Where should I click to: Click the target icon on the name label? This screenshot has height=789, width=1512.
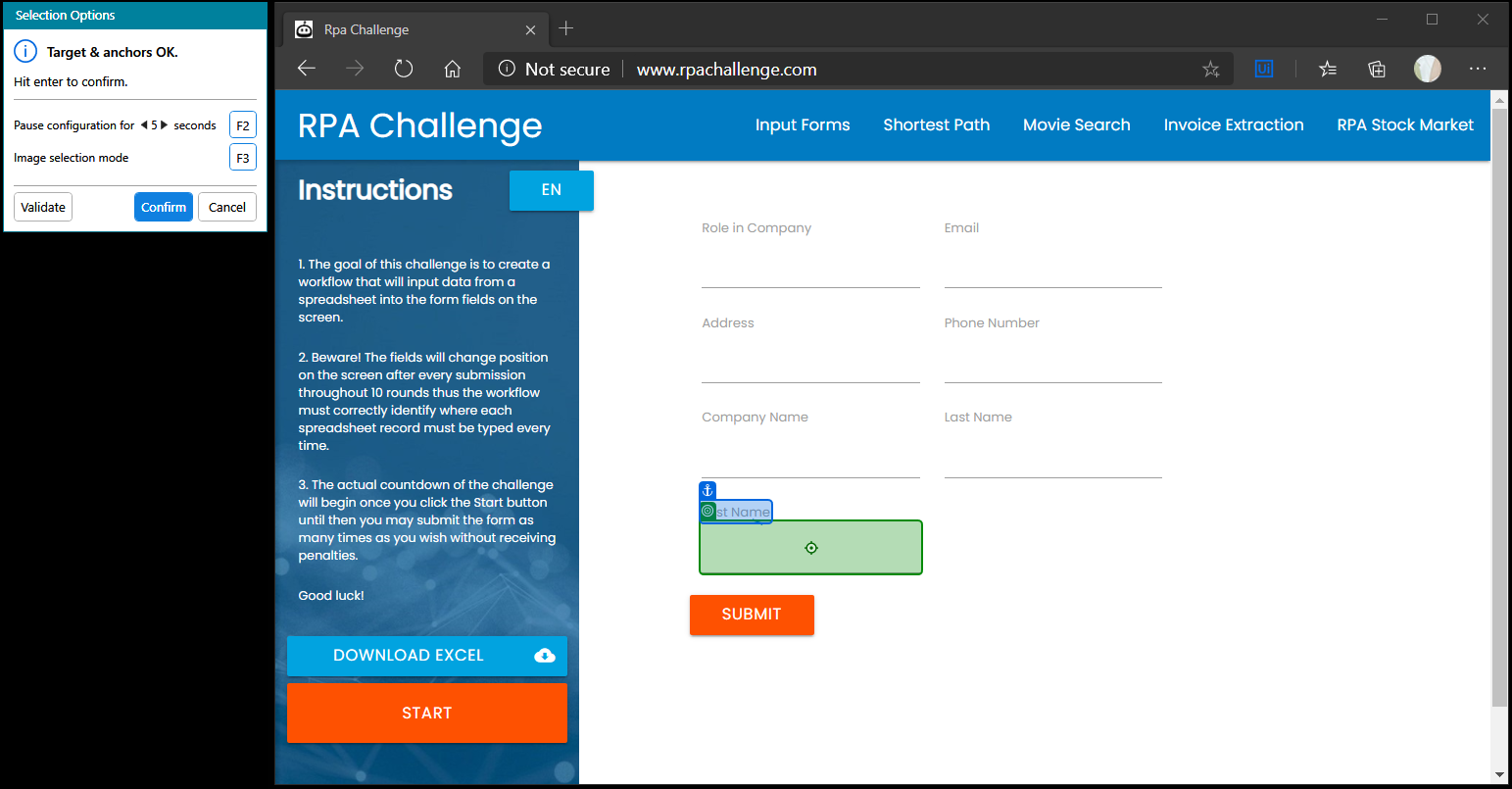pos(707,511)
